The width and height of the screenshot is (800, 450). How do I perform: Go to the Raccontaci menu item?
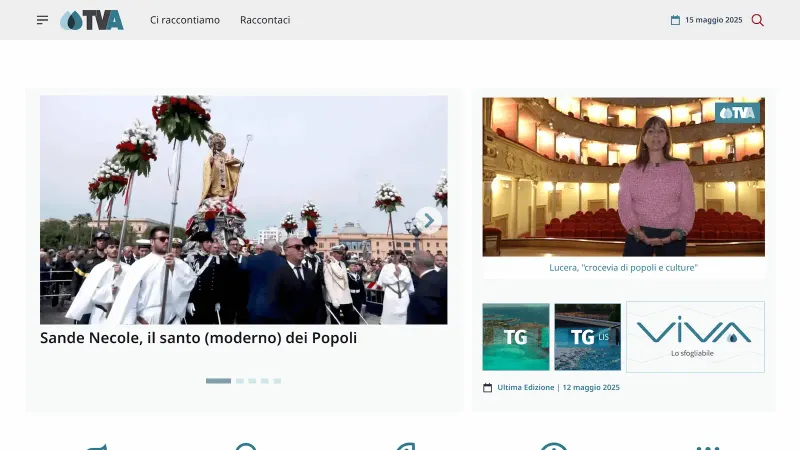coord(265,20)
